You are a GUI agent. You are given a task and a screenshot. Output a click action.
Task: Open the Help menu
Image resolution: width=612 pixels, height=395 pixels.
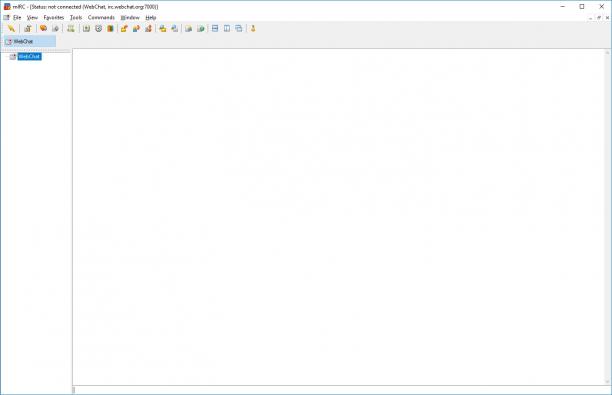click(x=151, y=18)
